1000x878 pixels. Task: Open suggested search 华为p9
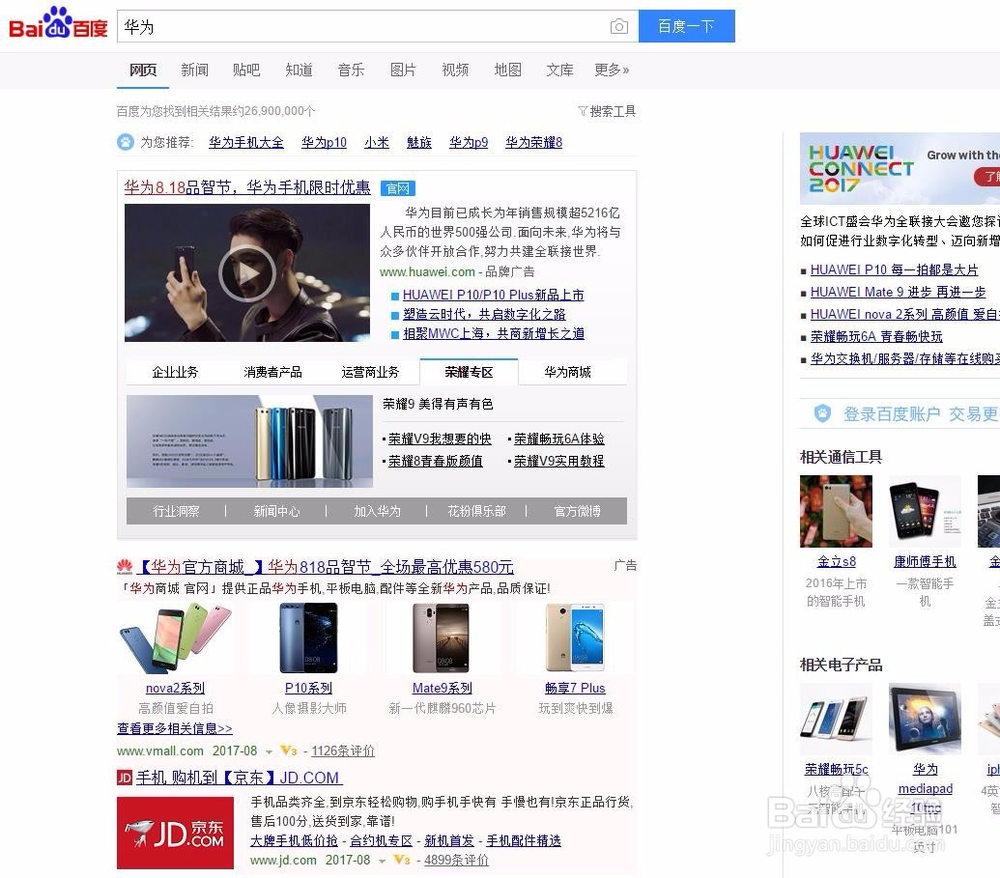[x=469, y=142]
